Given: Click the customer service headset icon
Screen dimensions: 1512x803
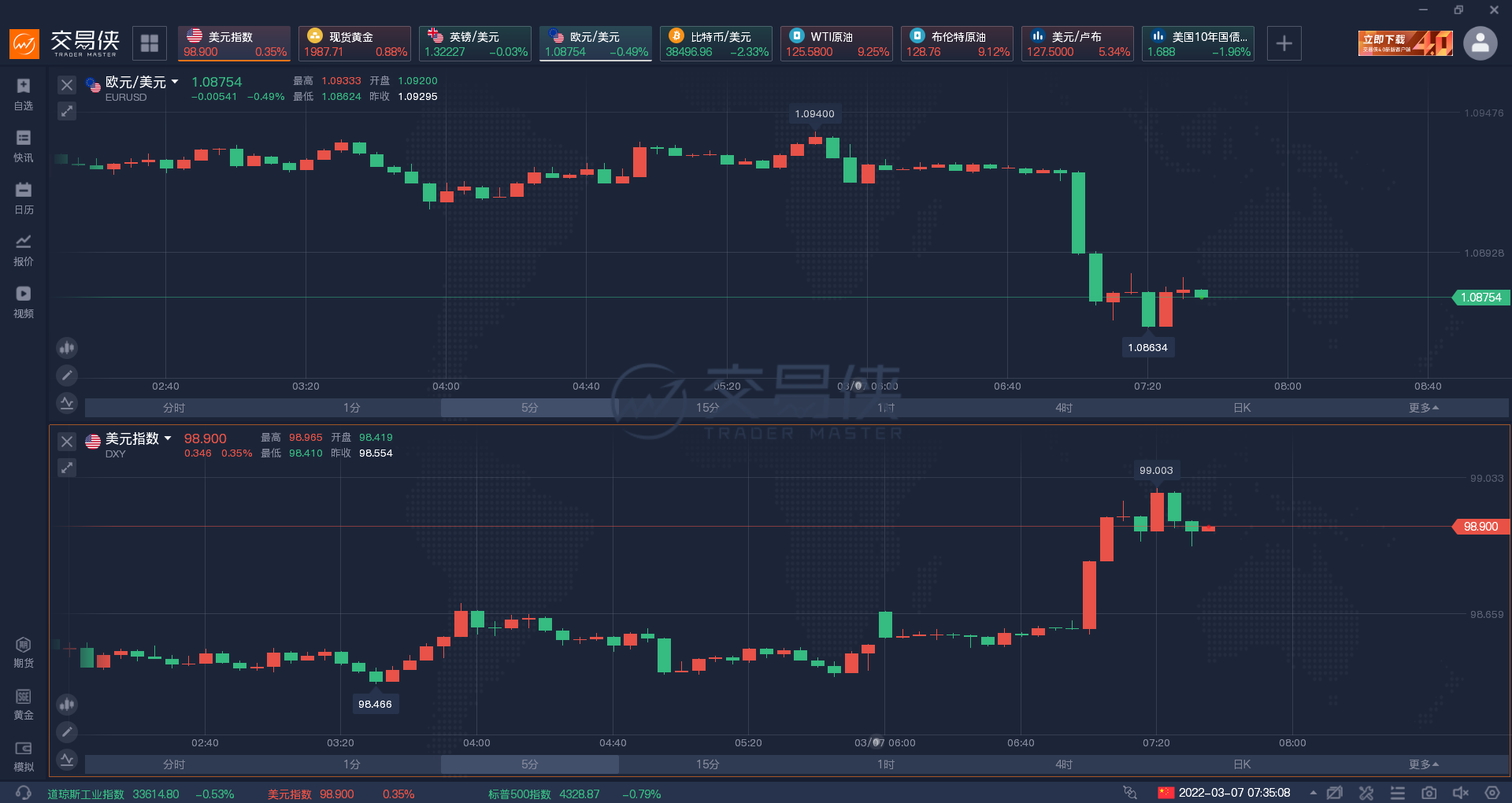Looking at the screenshot, I should (24, 793).
